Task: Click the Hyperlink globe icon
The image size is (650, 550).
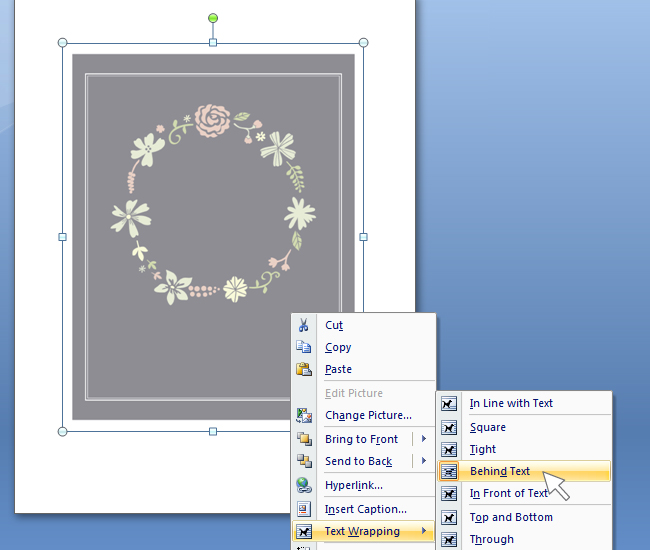Action: (304, 485)
